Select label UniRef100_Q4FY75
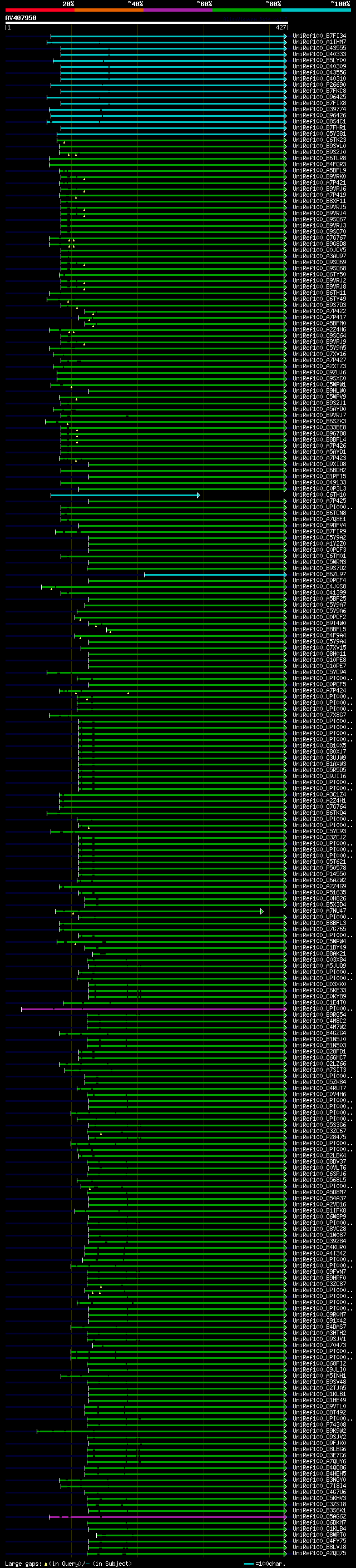Screen dimensions: 356x1568 click(x=319, y=1541)
